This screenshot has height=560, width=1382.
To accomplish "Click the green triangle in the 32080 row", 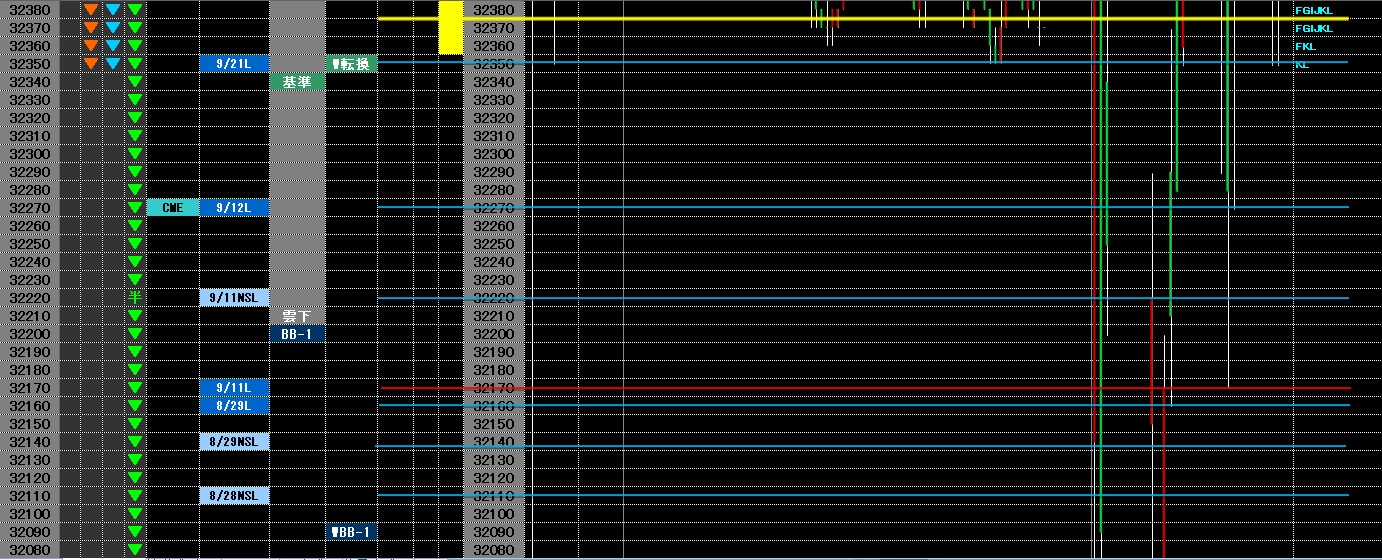I will 135,550.
